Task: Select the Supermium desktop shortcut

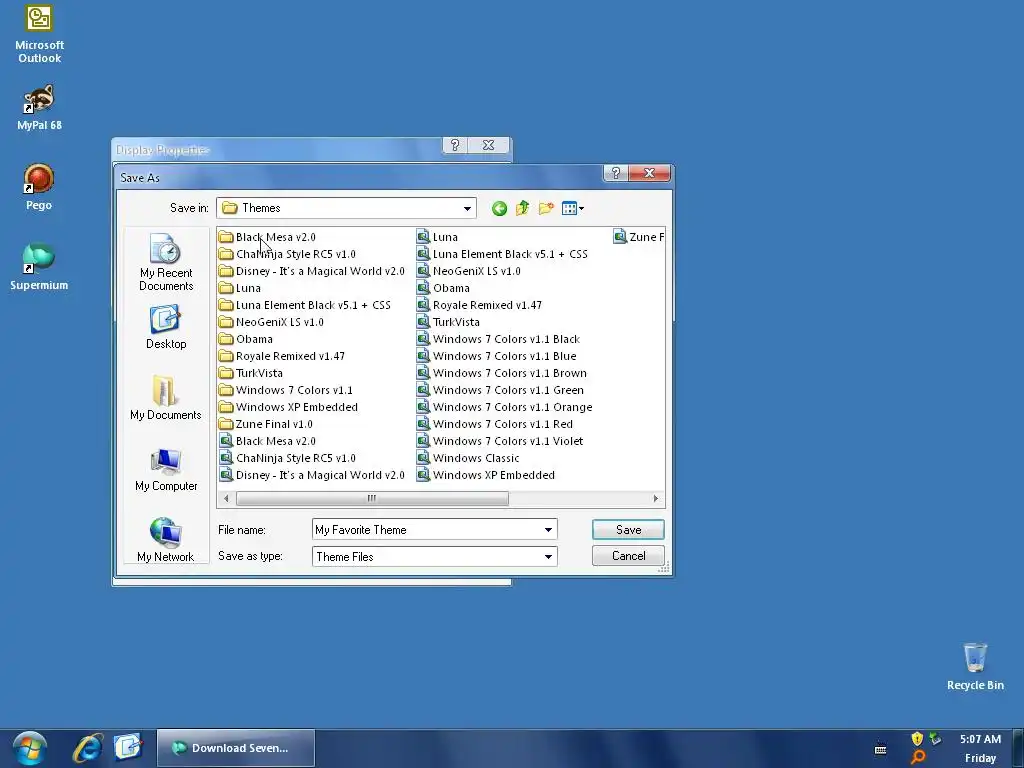Action: point(39,267)
